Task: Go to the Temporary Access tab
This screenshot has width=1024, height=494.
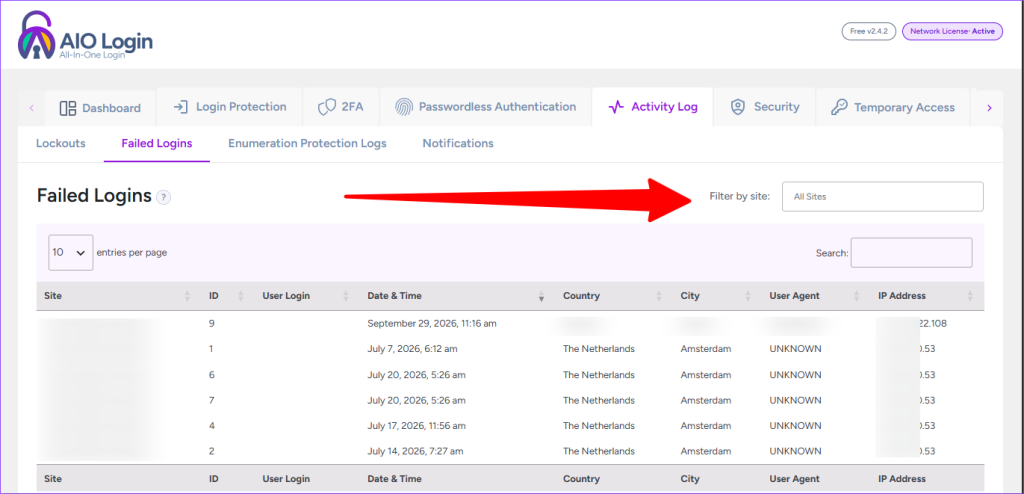Action: point(893,107)
